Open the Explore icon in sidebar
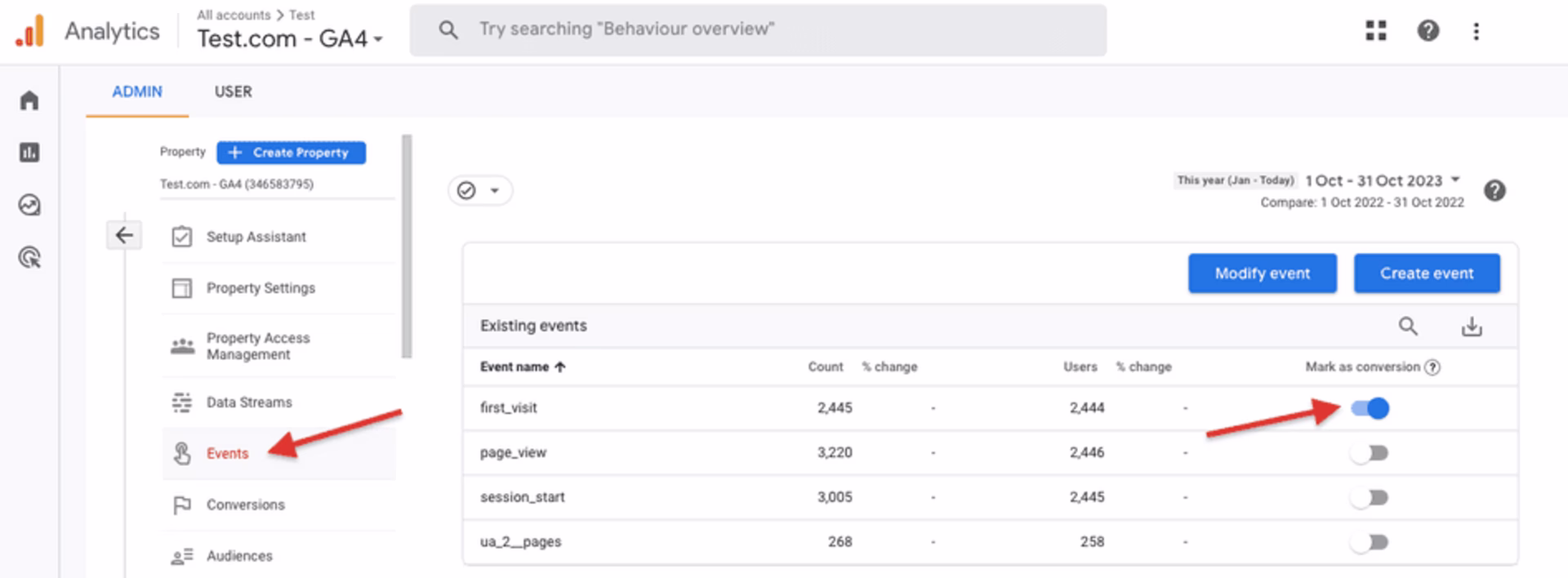This screenshot has width=1568, height=578. pos(29,205)
